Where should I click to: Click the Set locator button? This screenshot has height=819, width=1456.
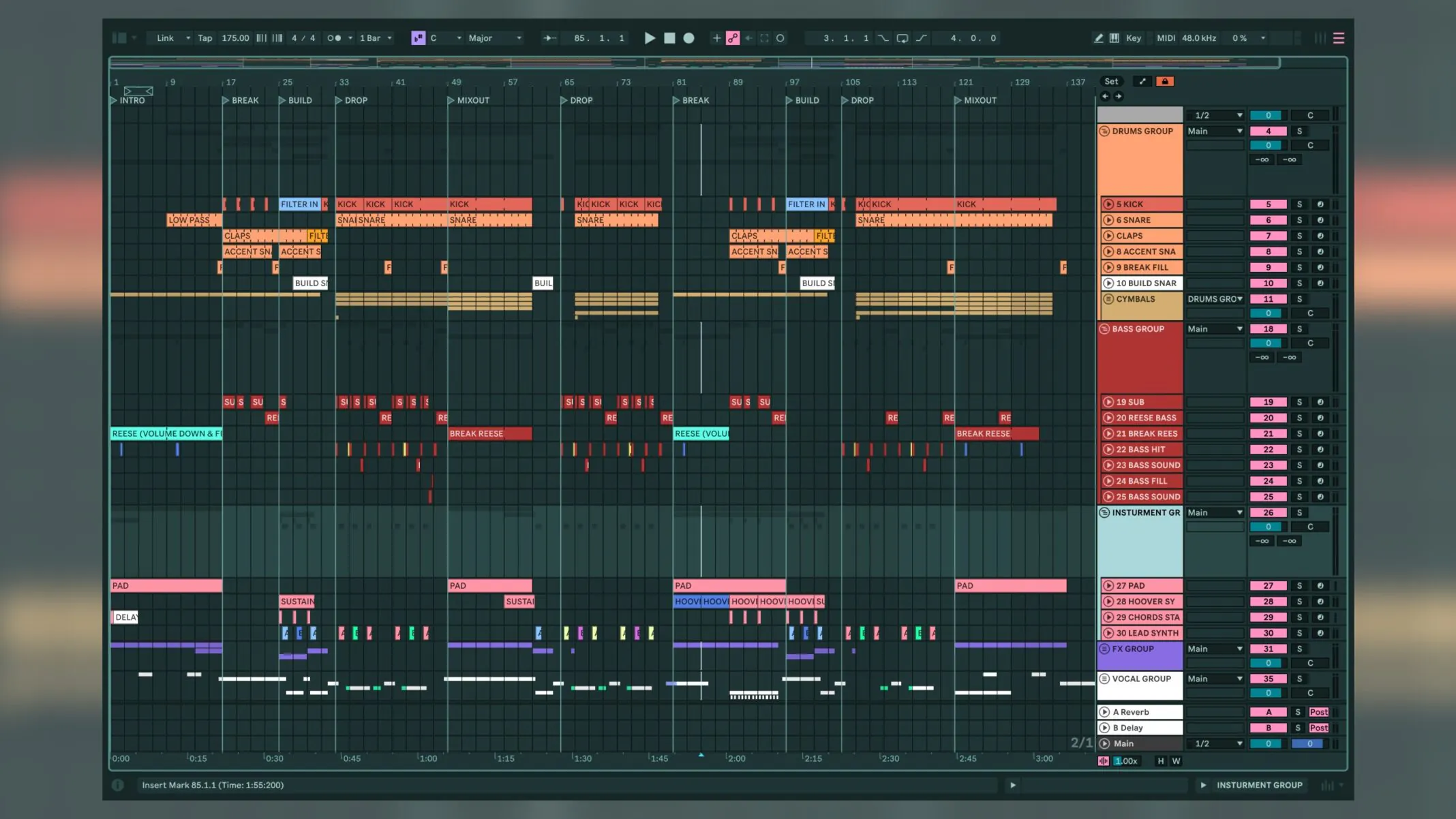point(1111,81)
